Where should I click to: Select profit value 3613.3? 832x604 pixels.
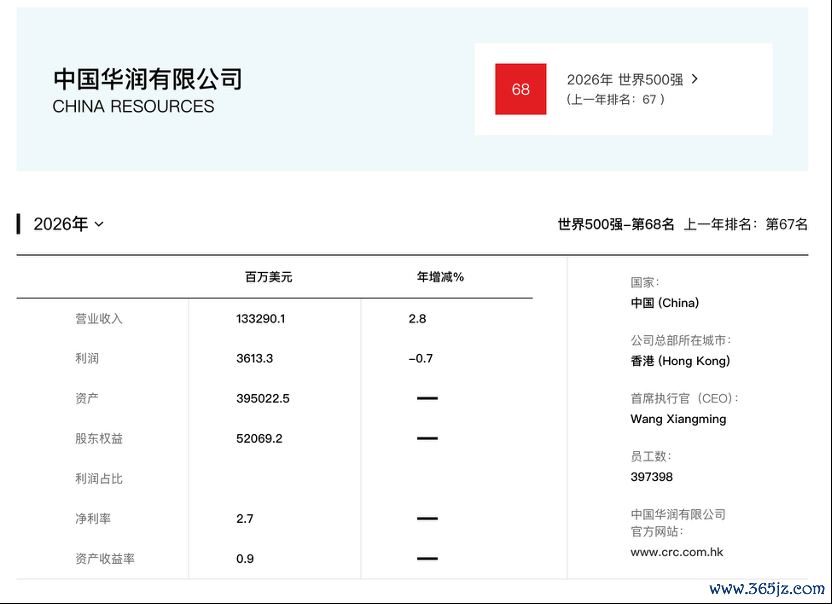pyautogui.click(x=254, y=358)
